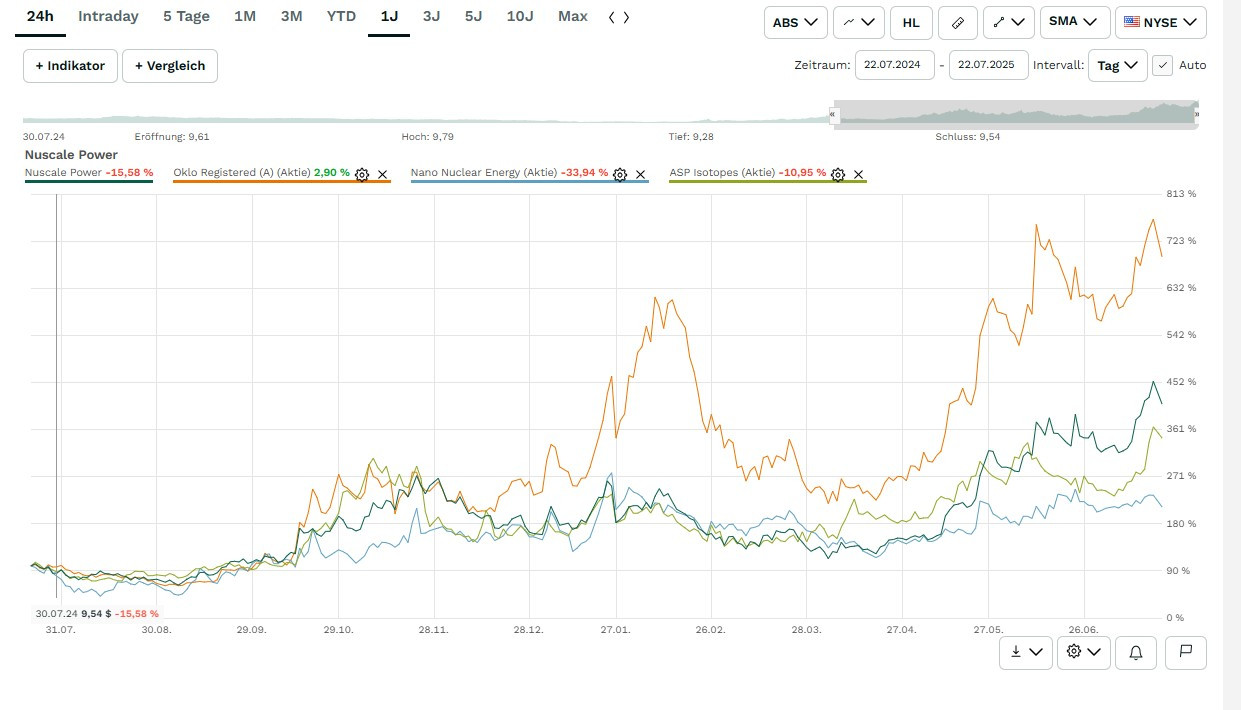1241x710 pixels.
Task: Remove ASP Isotopes comparison with X
Action: (x=858, y=174)
